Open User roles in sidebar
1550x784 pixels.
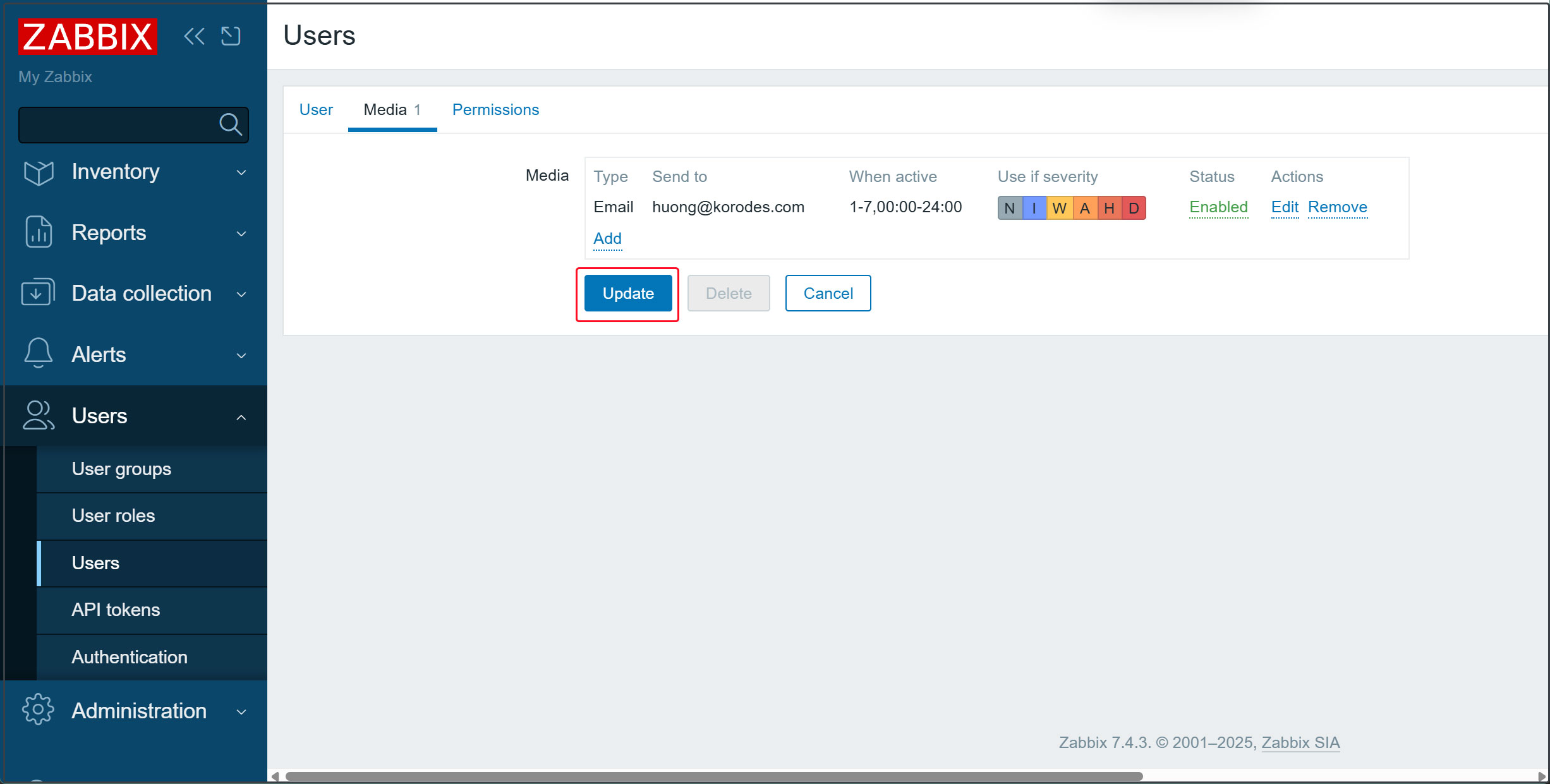click(x=113, y=516)
